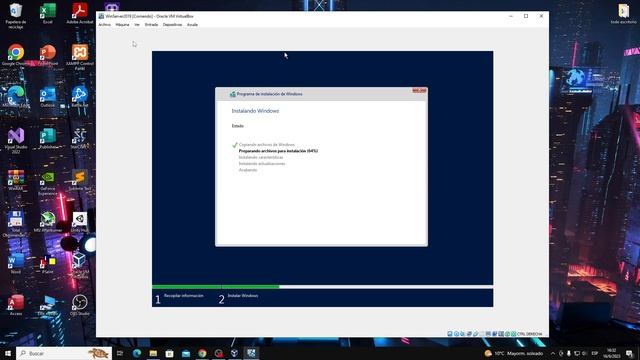The width and height of the screenshot is (640, 360).
Task: Click the 'Recopilar información' step 1 label
Action: pyautogui.click(x=184, y=296)
